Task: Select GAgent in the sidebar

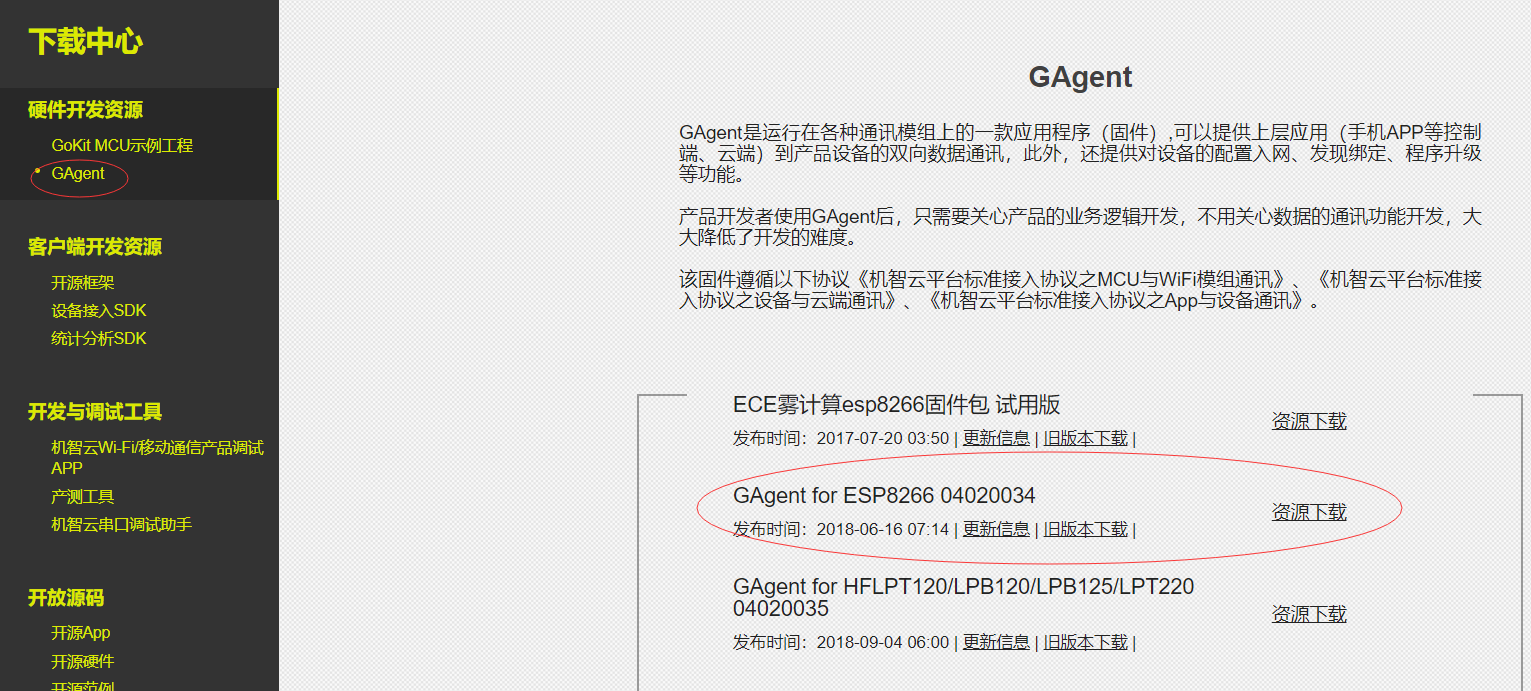Action: pyautogui.click(x=78, y=173)
